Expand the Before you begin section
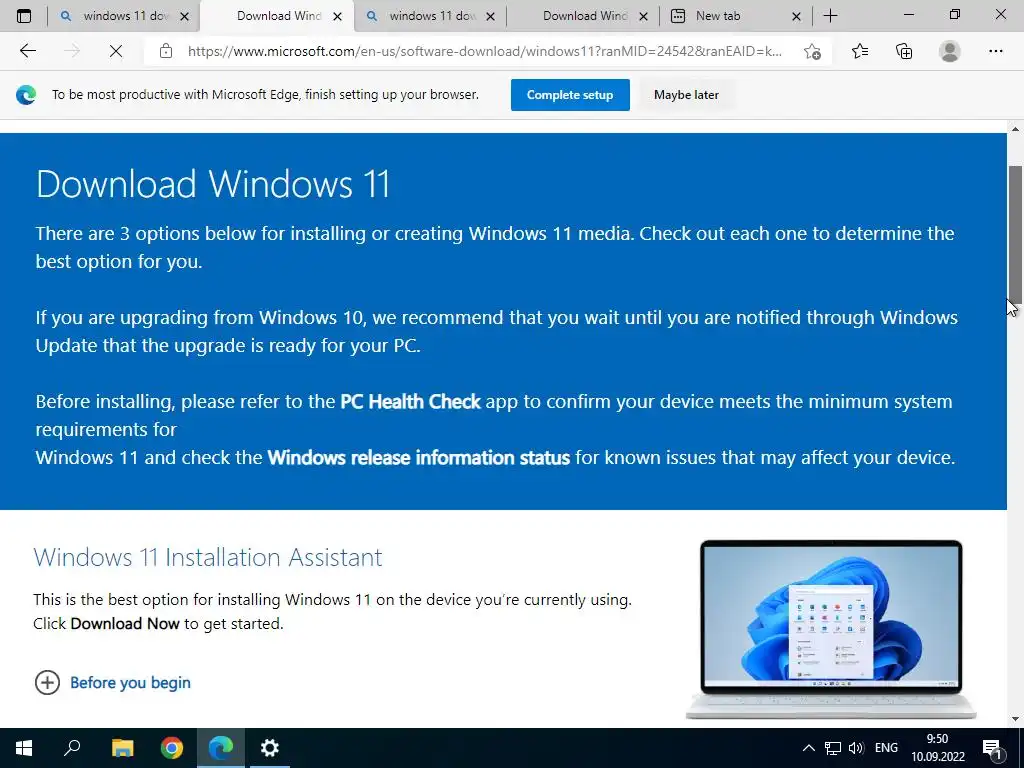 pyautogui.click(x=112, y=682)
